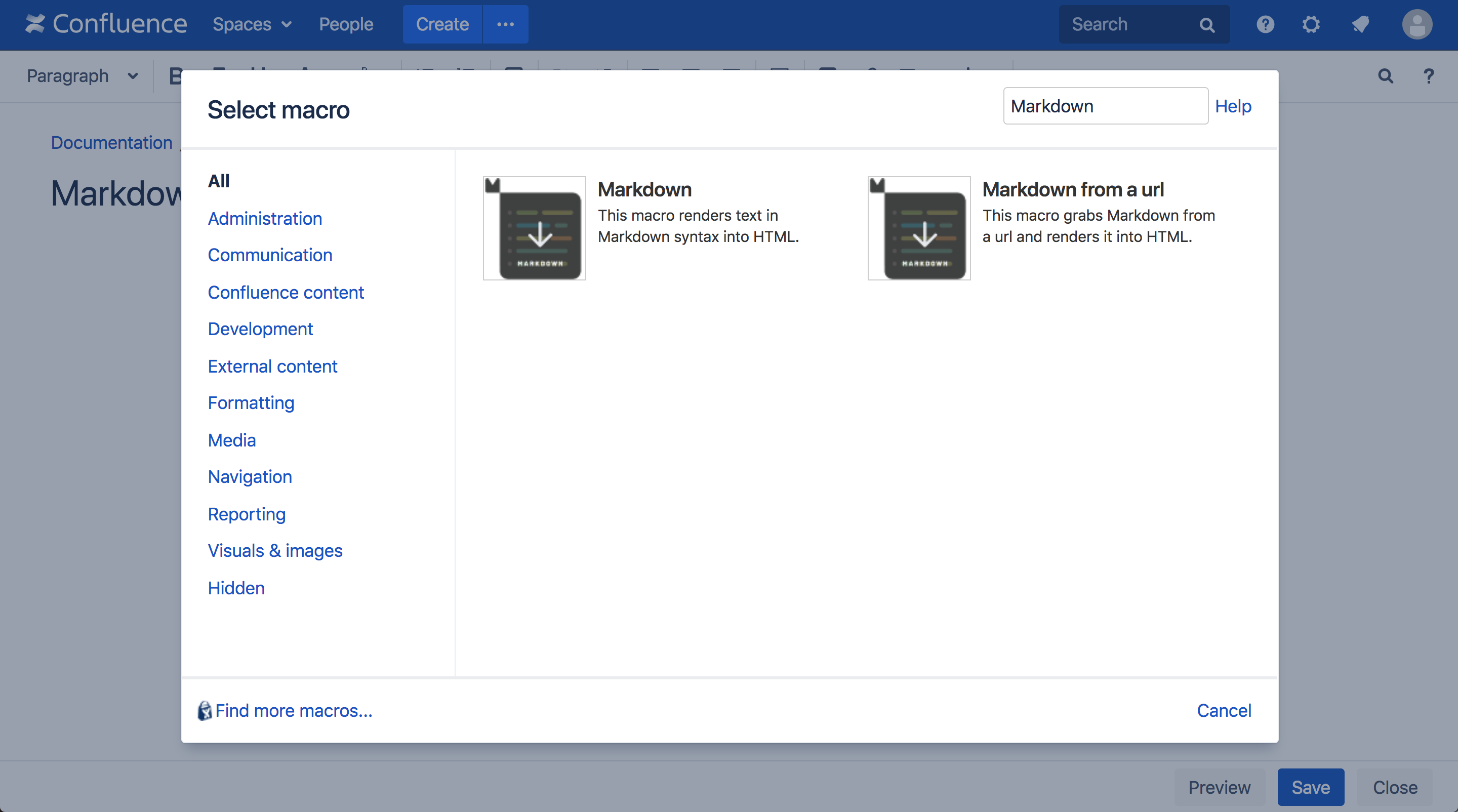This screenshot has width=1458, height=812.
Task: Click the Preview button
Action: [x=1219, y=787]
